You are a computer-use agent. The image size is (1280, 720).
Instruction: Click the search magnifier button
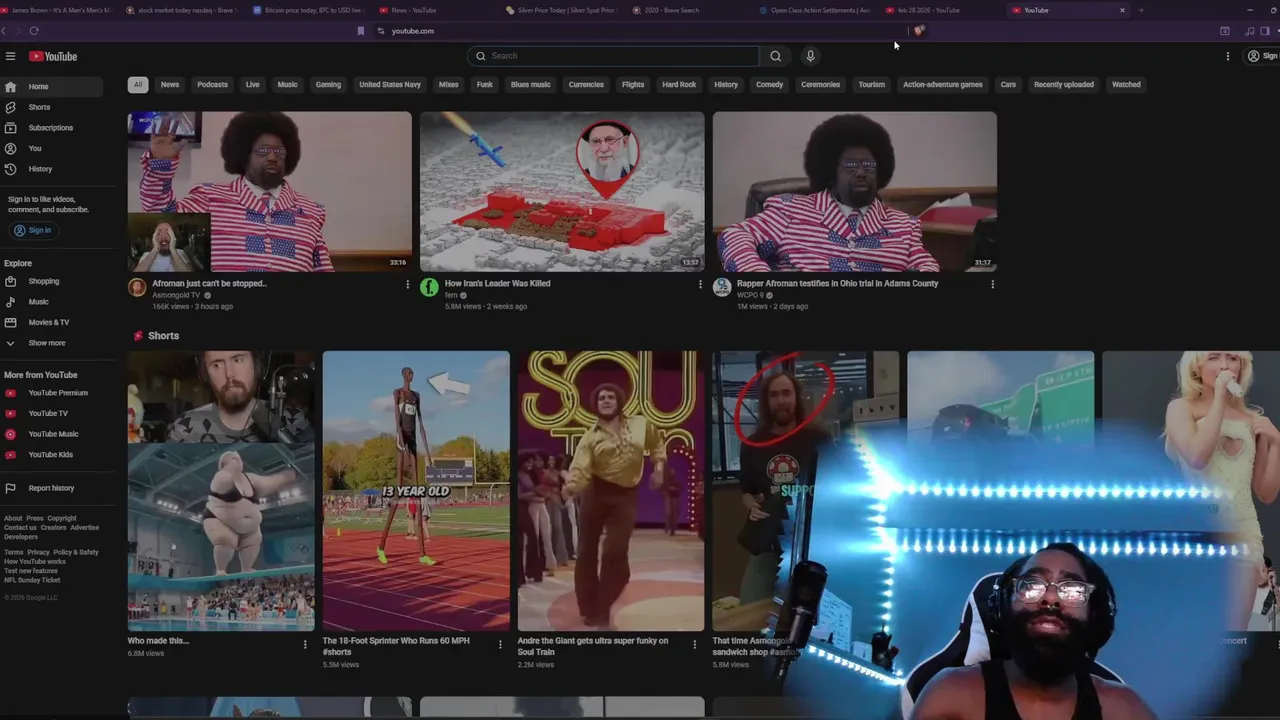(775, 56)
